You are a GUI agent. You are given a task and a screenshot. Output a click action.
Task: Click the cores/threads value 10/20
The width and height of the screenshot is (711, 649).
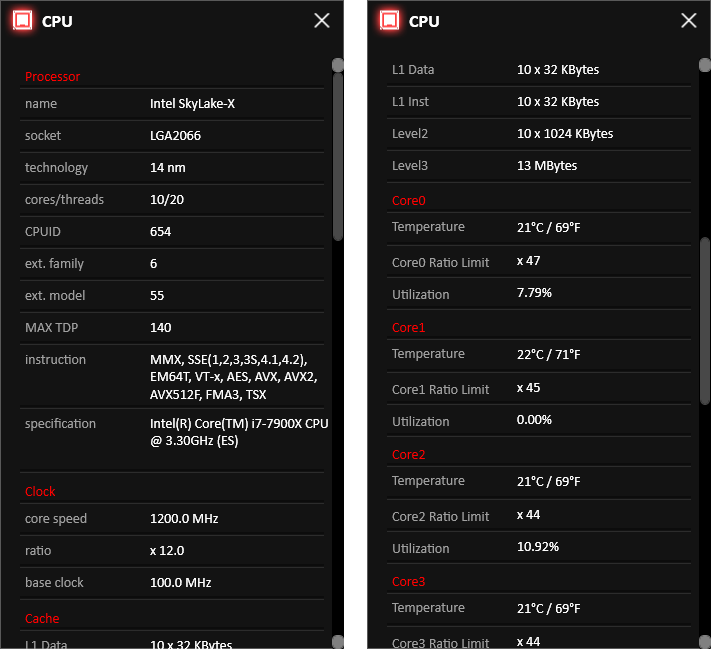pyautogui.click(x=167, y=200)
